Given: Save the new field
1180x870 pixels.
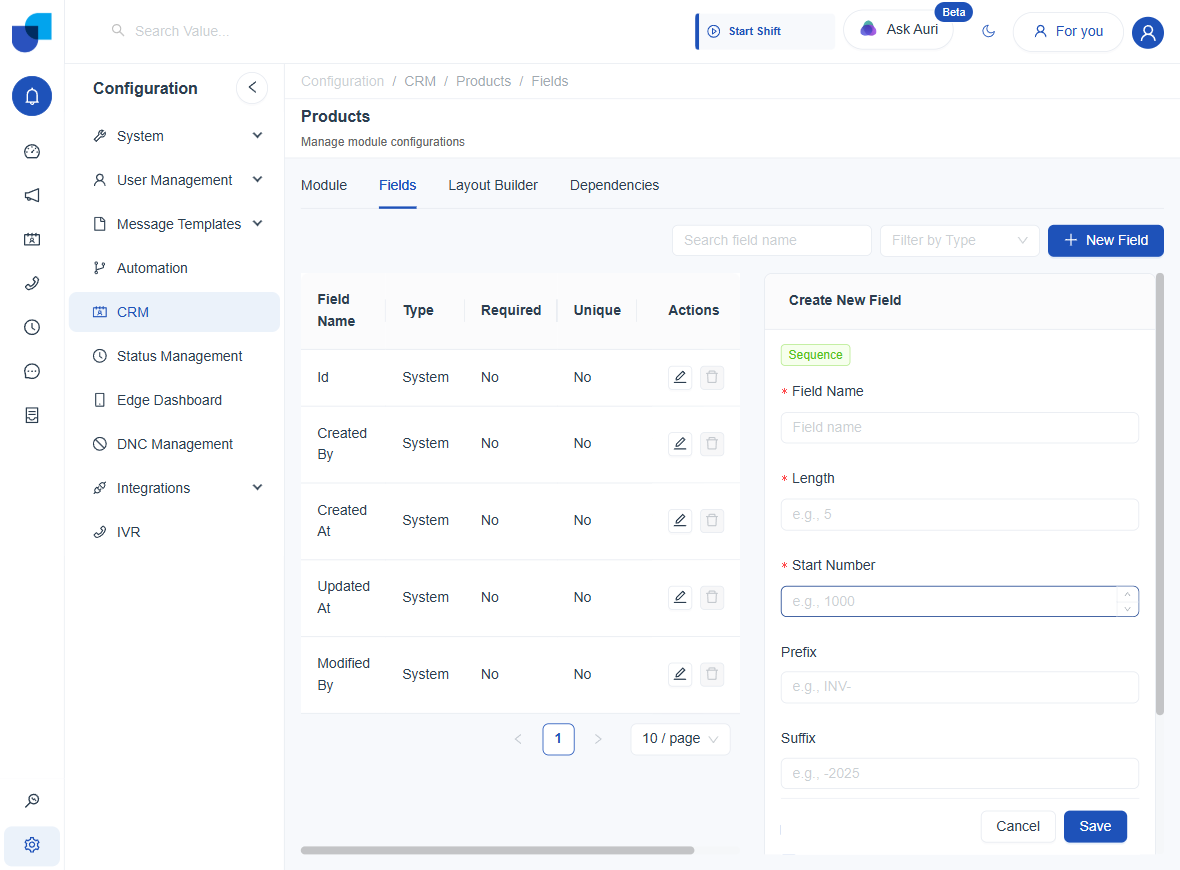Looking at the screenshot, I should point(1095,826).
